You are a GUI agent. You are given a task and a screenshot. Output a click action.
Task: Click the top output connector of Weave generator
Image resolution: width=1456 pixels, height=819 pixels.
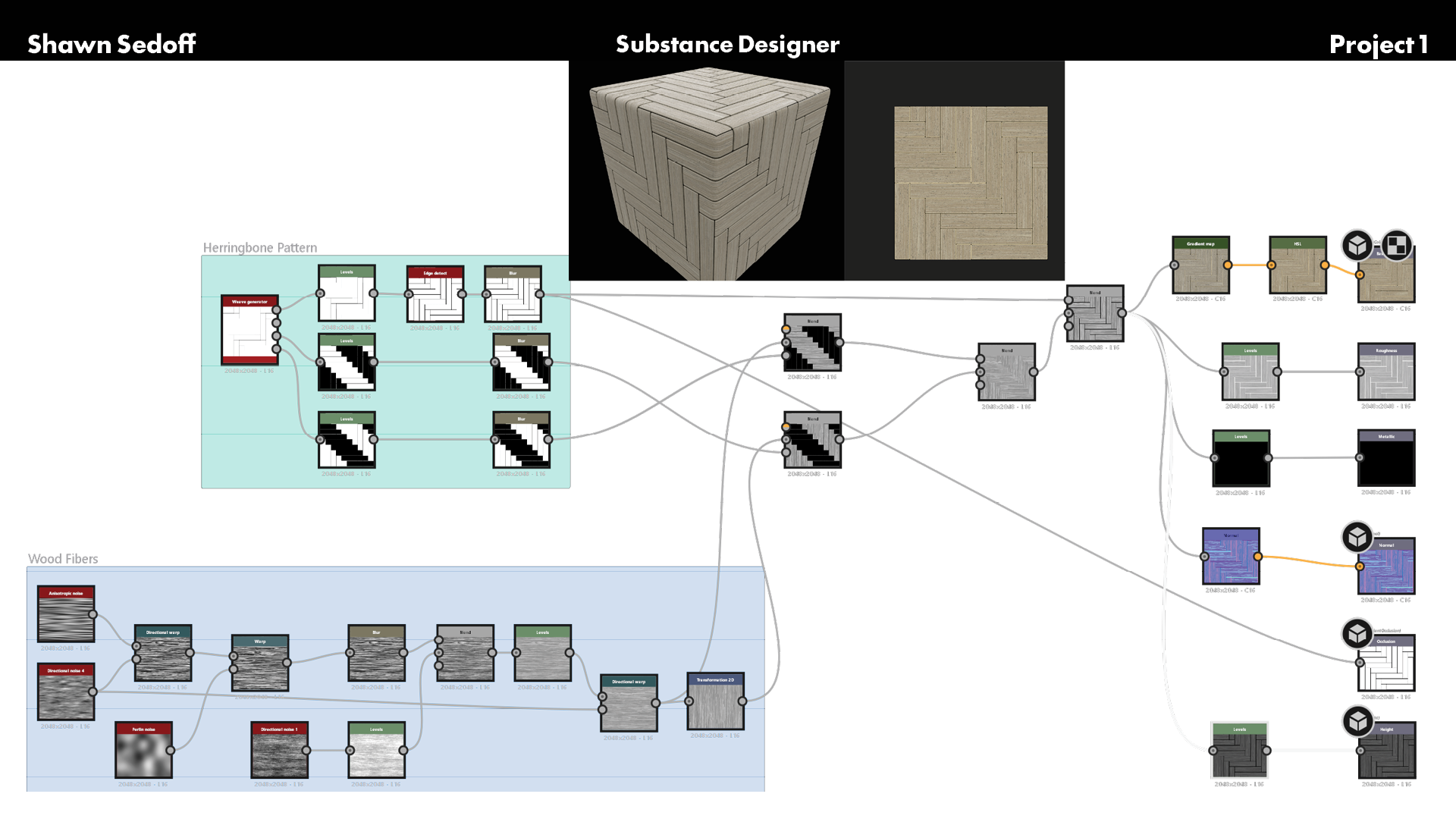pyautogui.click(x=277, y=309)
